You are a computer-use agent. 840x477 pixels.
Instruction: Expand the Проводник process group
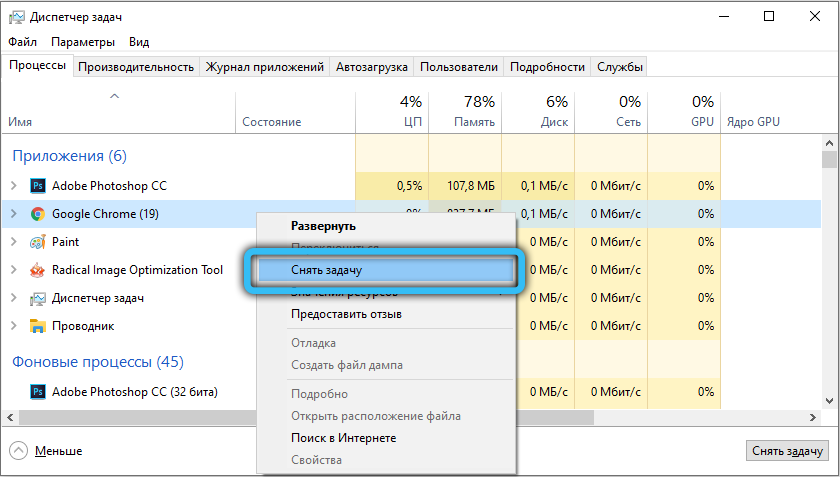click(13, 326)
